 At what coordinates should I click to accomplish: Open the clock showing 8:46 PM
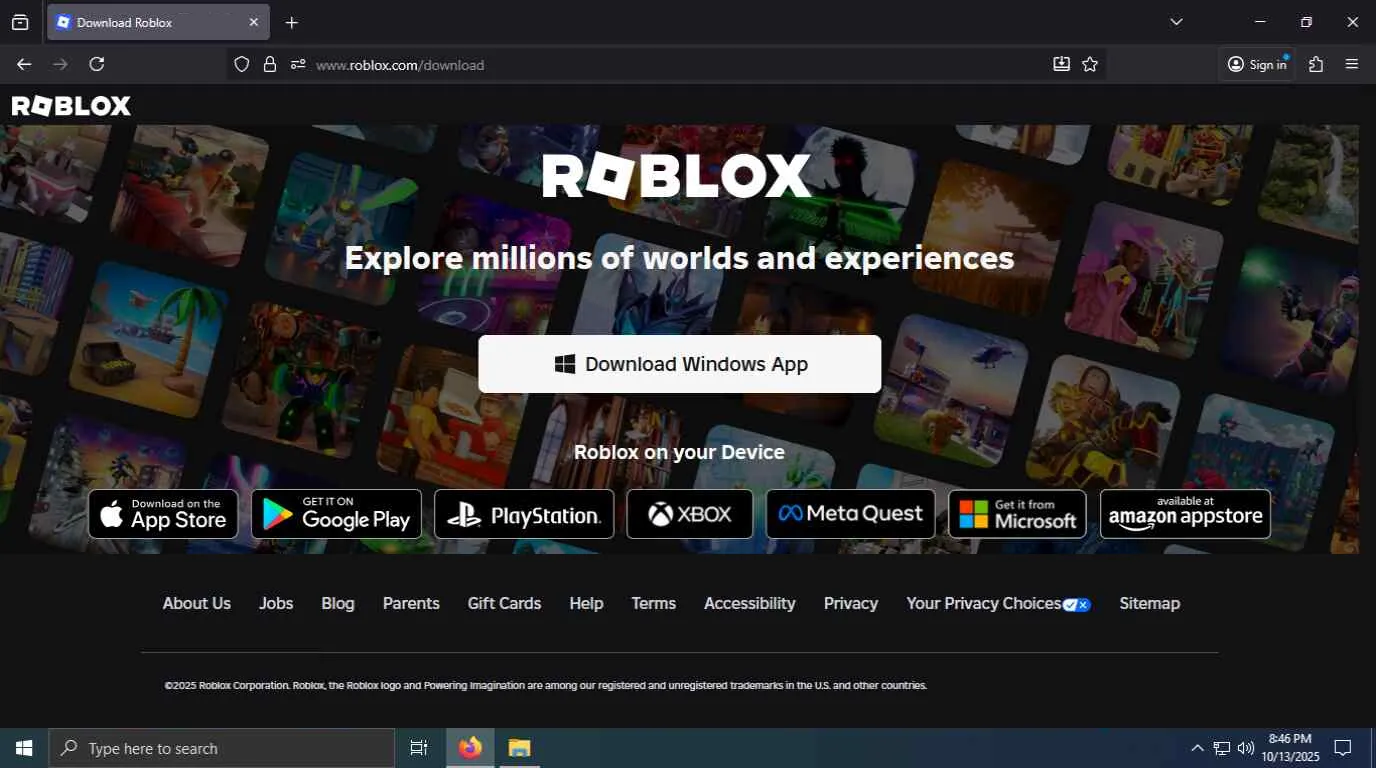pos(1290,748)
